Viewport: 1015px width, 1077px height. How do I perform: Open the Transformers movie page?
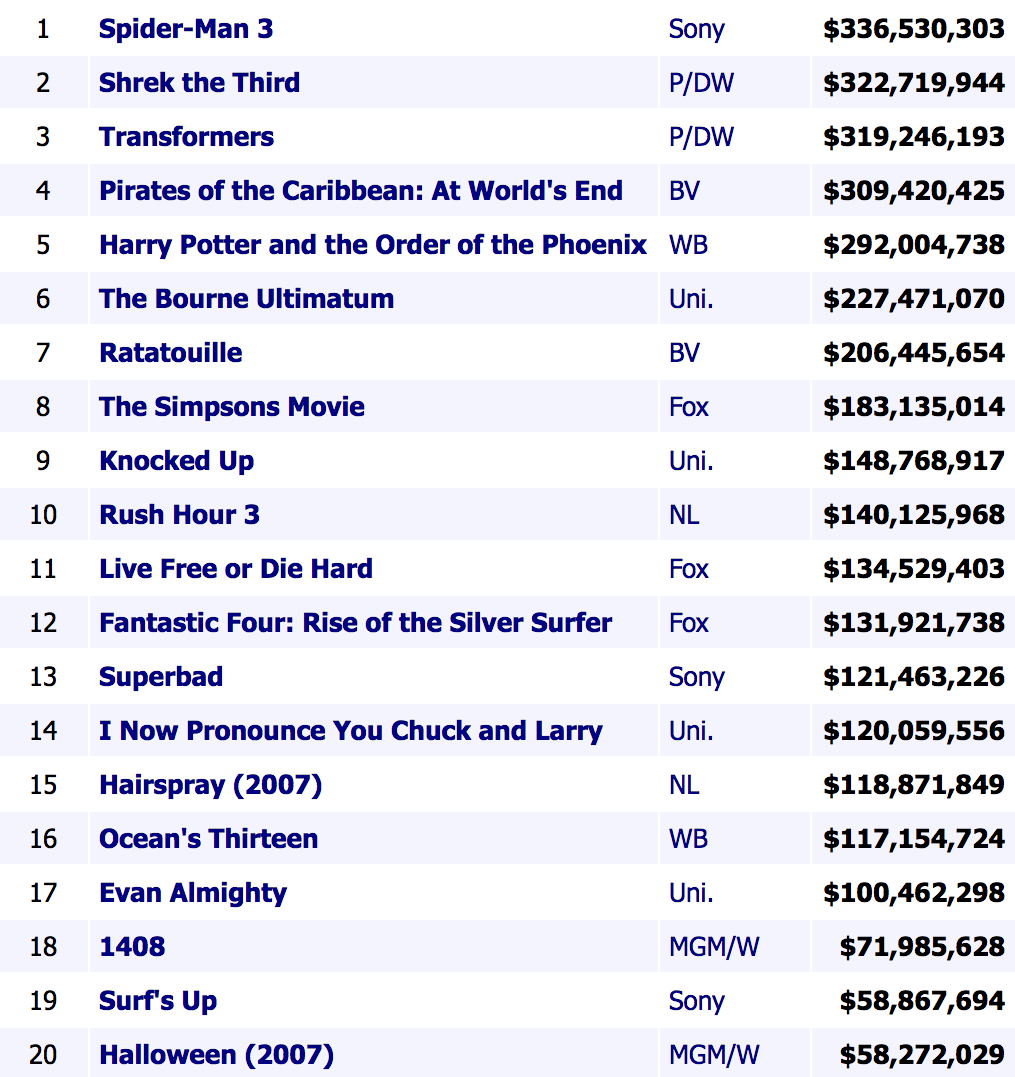(x=186, y=137)
